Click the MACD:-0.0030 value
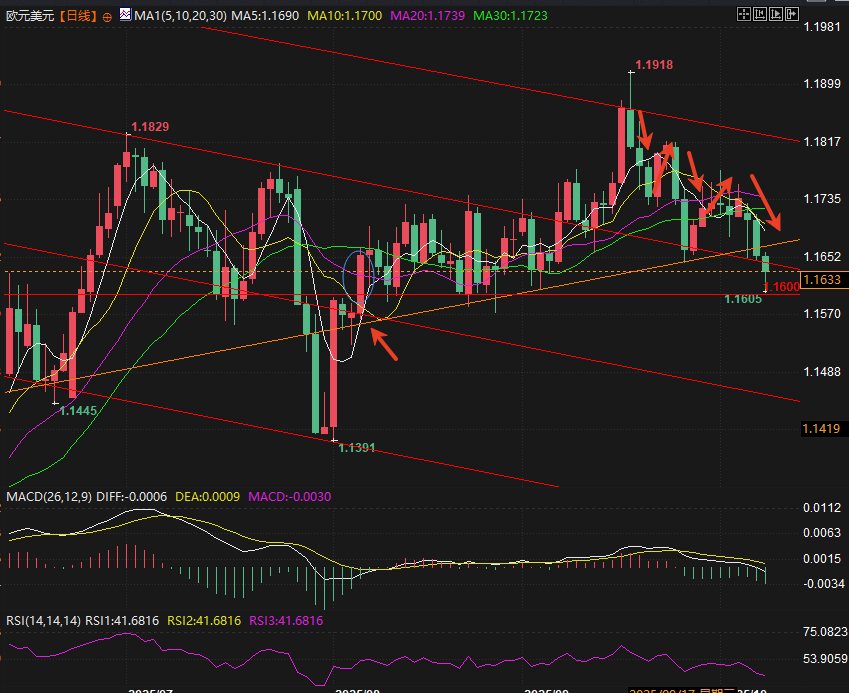This screenshot has width=849, height=693. [289, 496]
